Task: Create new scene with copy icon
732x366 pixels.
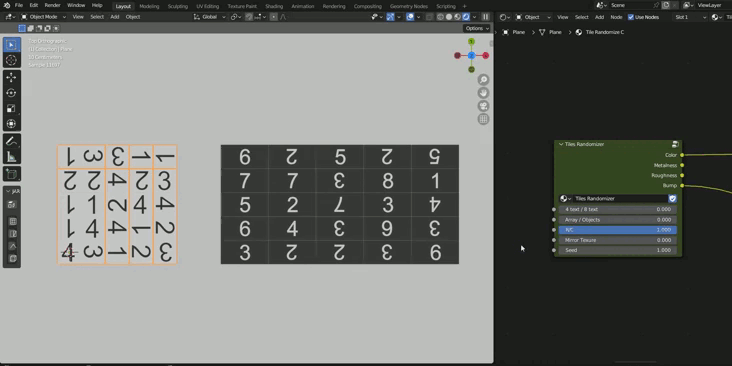Action: [x=666, y=6]
